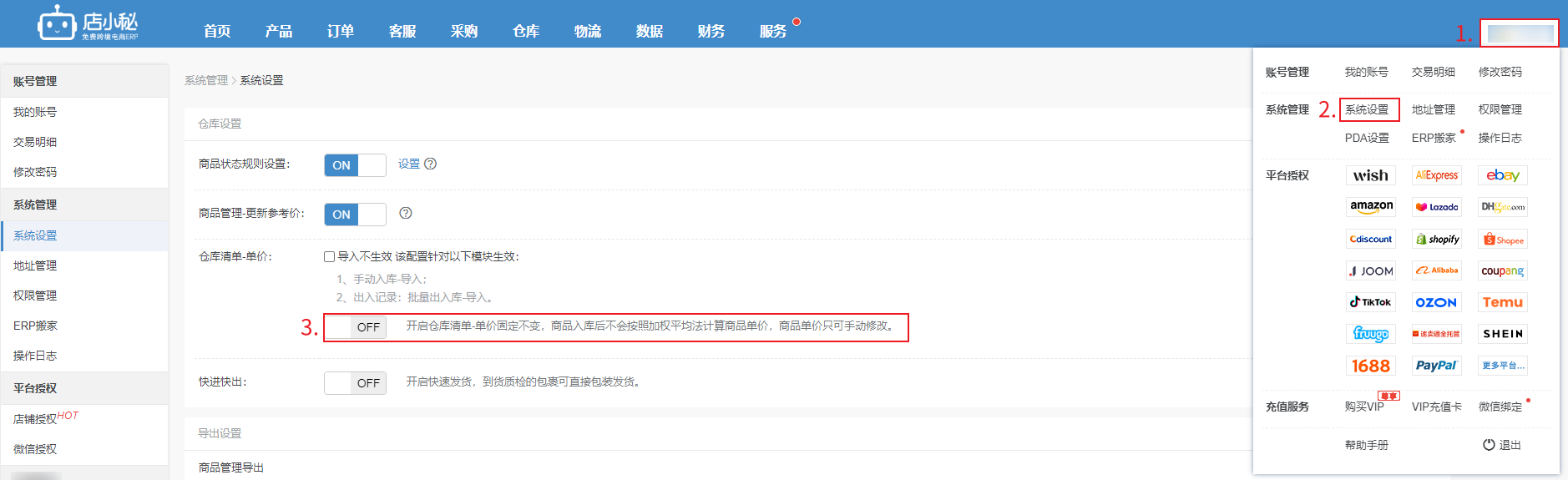Open the OZON platform authorization
1568x480 pixels.
pyautogui.click(x=1436, y=302)
